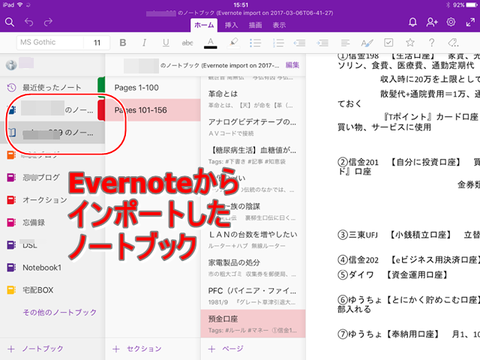Viewport: 480px width, 360px height.
Task: Open その他のノートブック link
Action: [x=60, y=312]
